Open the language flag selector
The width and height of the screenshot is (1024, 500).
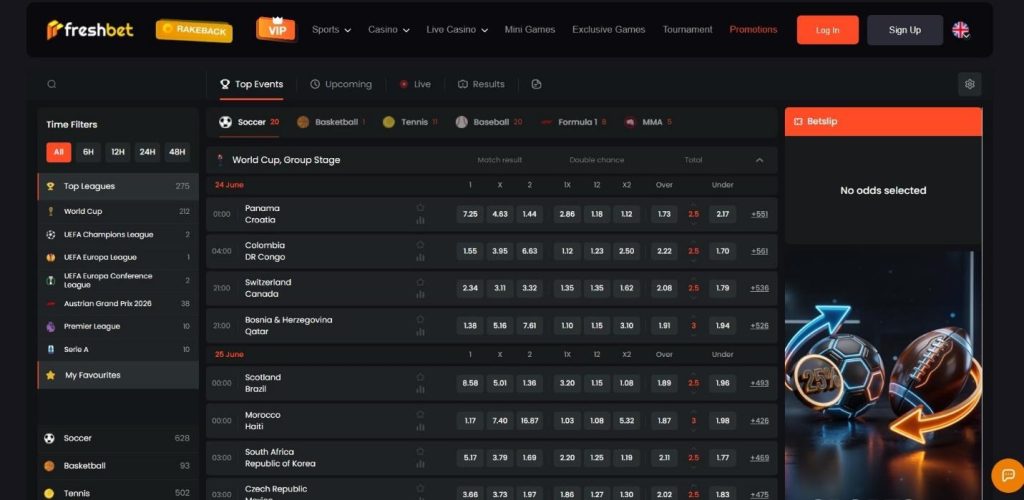click(960, 30)
